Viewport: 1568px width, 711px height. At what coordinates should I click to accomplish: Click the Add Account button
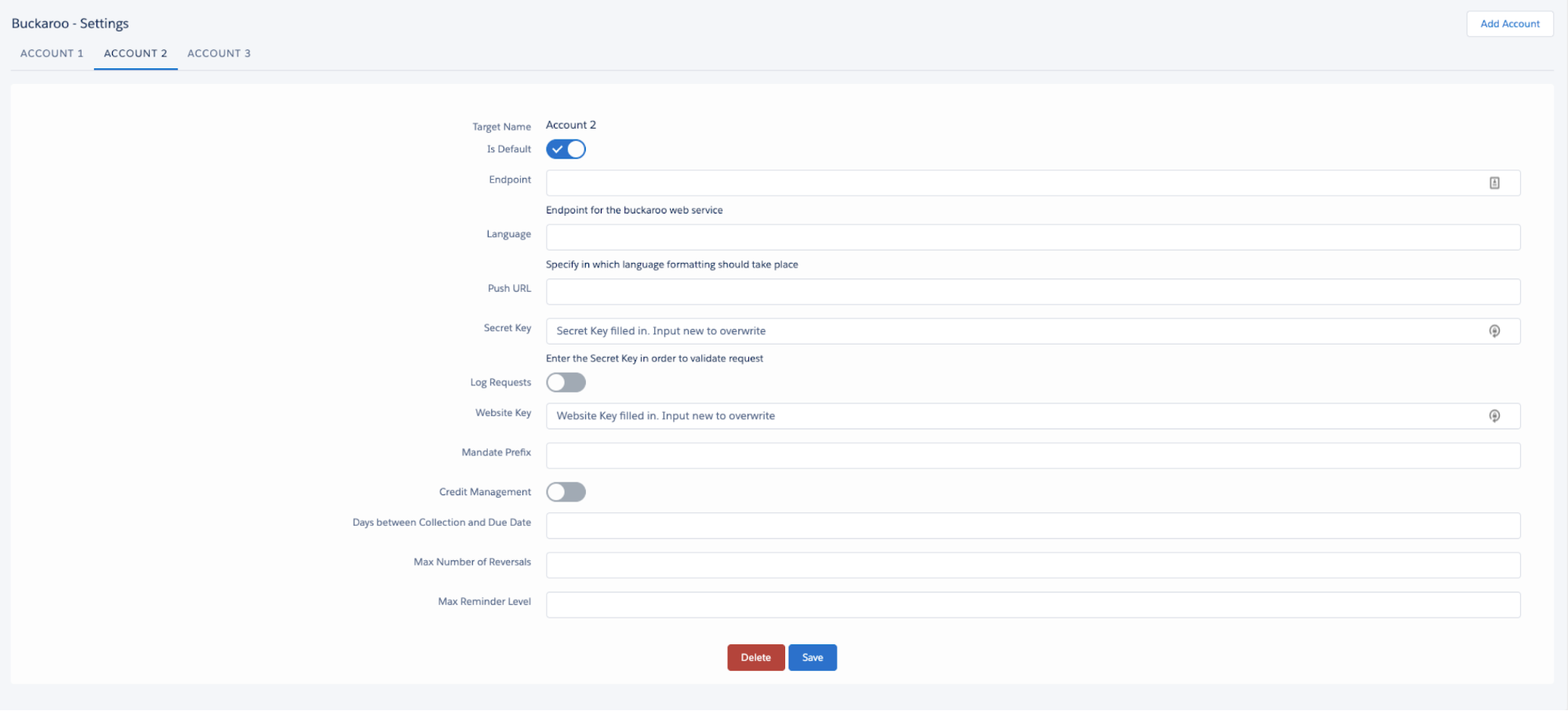tap(1509, 24)
